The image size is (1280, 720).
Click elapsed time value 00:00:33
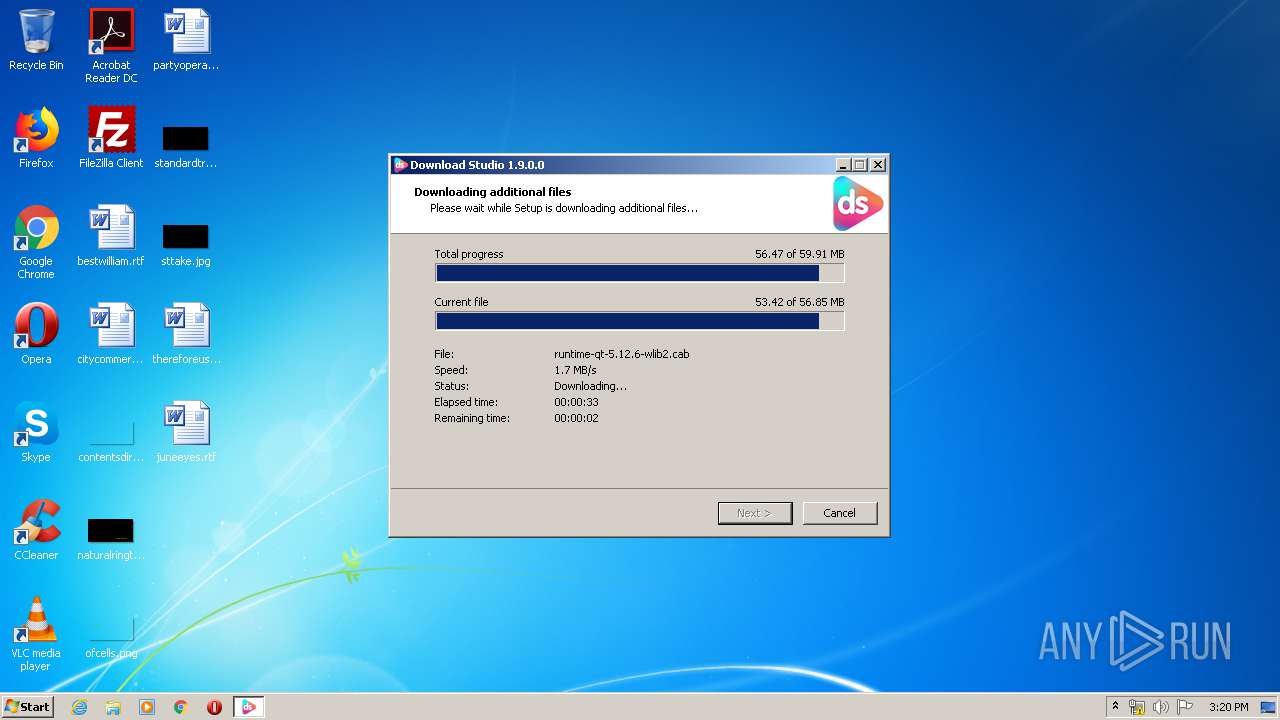click(x=576, y=402)
